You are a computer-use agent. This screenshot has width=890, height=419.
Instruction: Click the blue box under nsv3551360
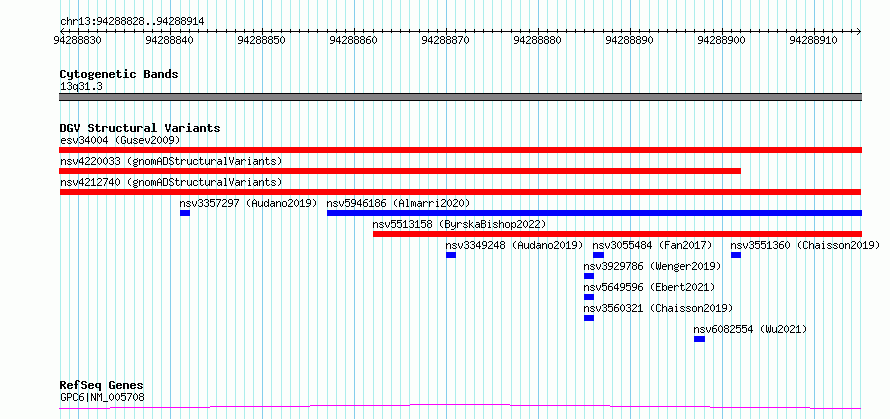736,255
